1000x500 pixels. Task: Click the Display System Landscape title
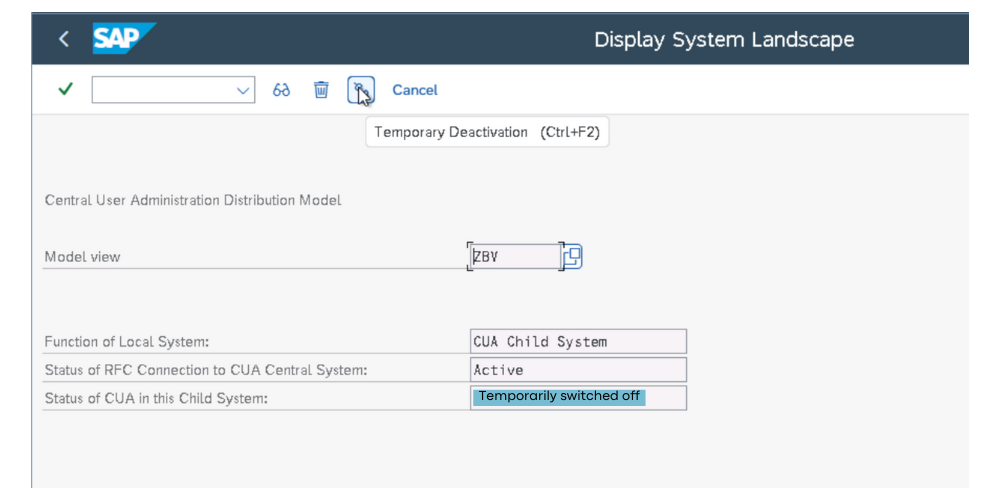[x=724, y=40]
